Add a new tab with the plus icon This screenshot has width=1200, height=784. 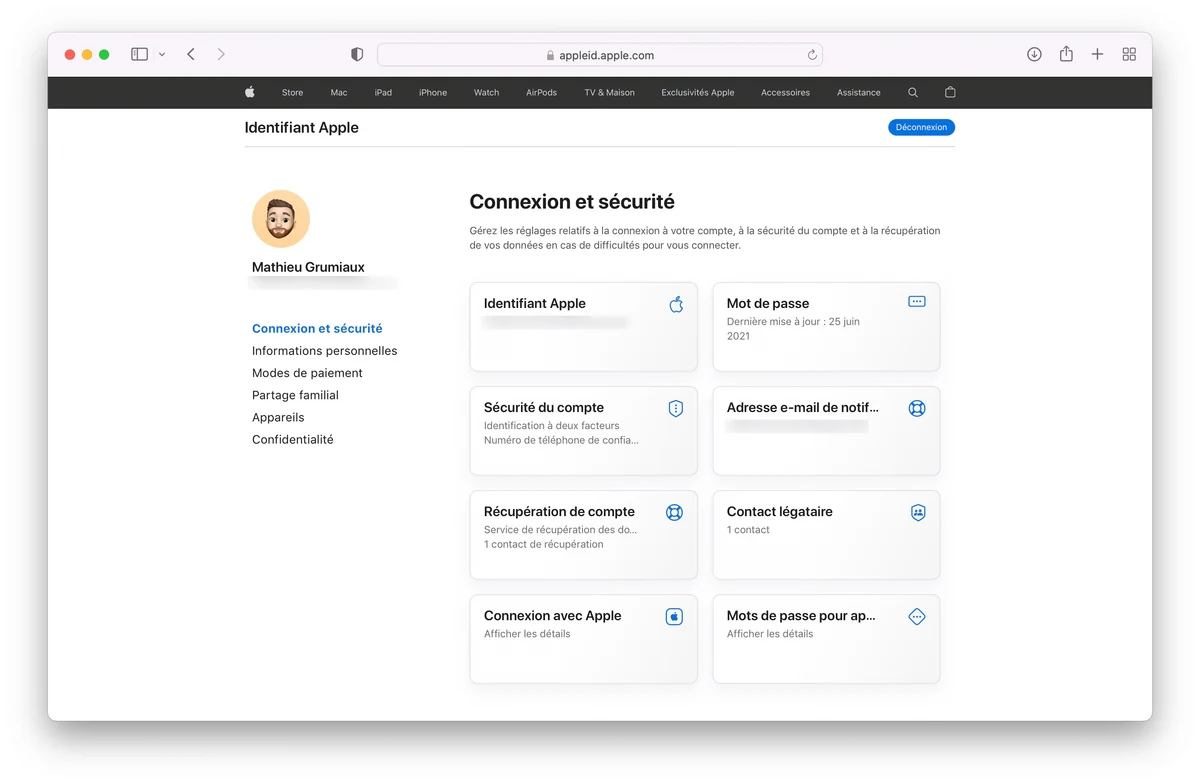[1097, 54]
